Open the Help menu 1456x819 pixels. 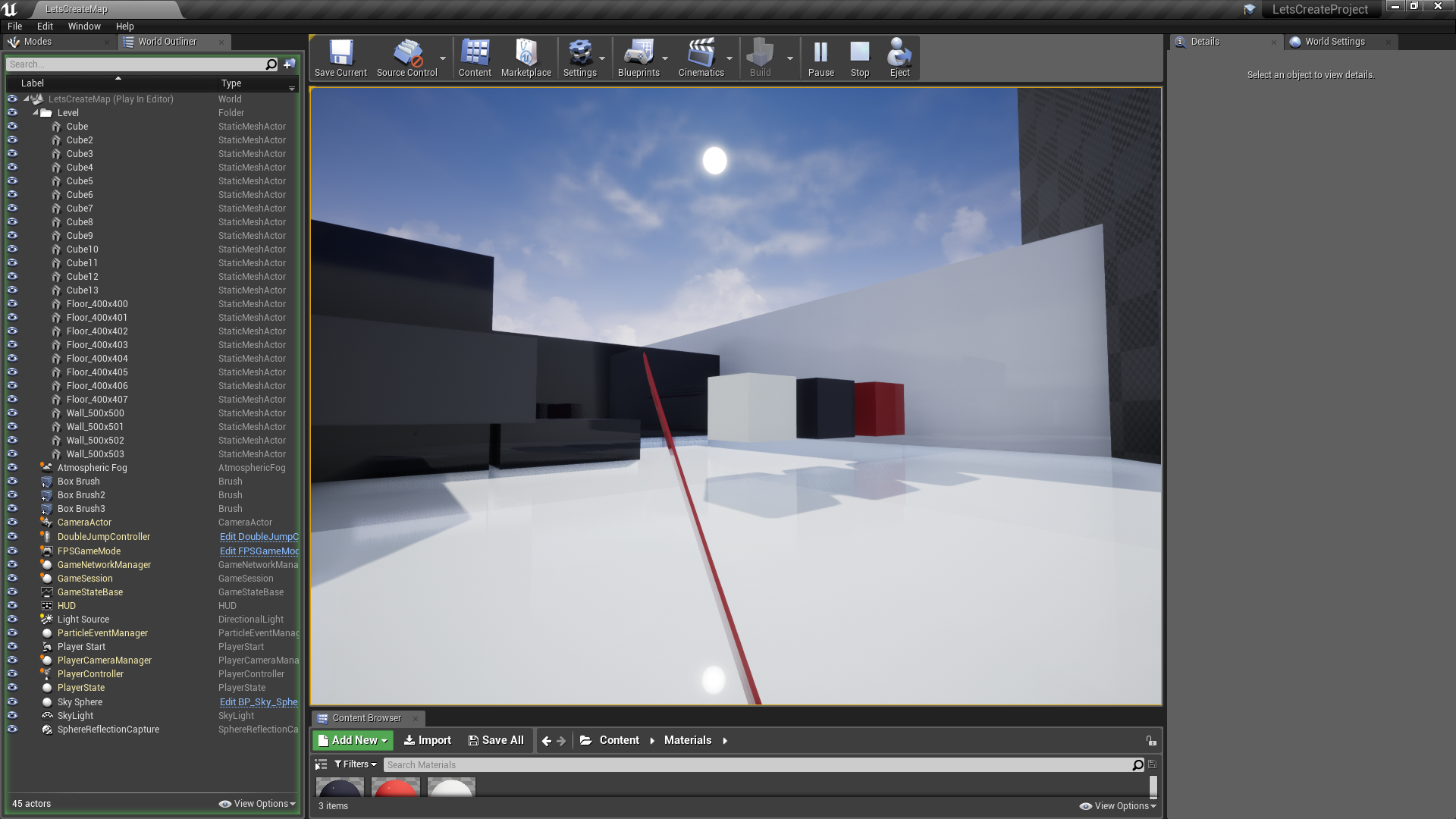pyautogui.click(x=125, y=26)
